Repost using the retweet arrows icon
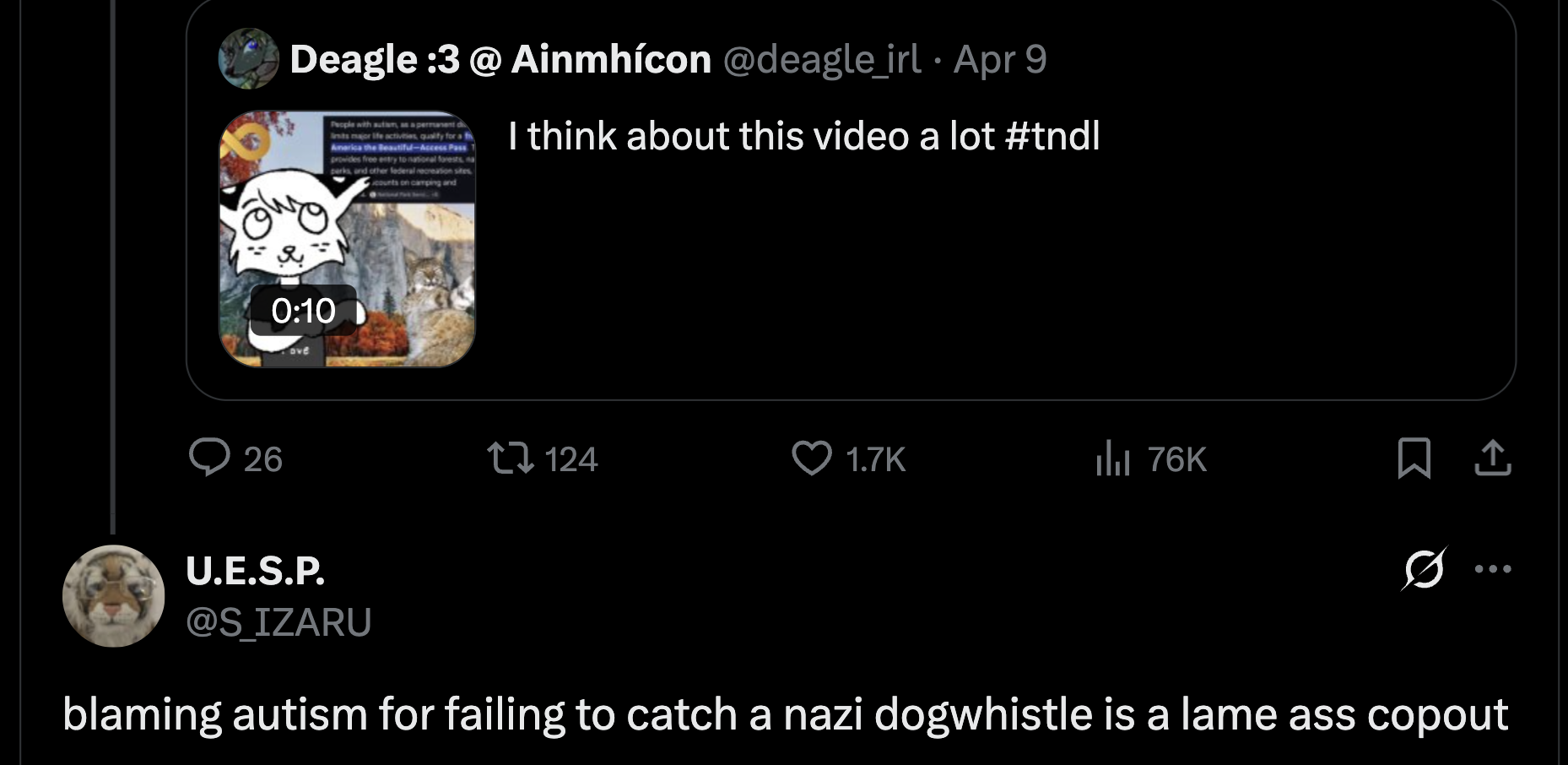Viewport: 1568px width, 765px height. point(511,458)
